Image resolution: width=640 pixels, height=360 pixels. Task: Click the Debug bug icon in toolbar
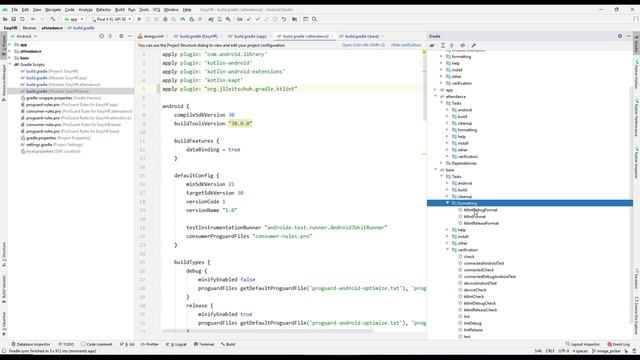point(165,19)
